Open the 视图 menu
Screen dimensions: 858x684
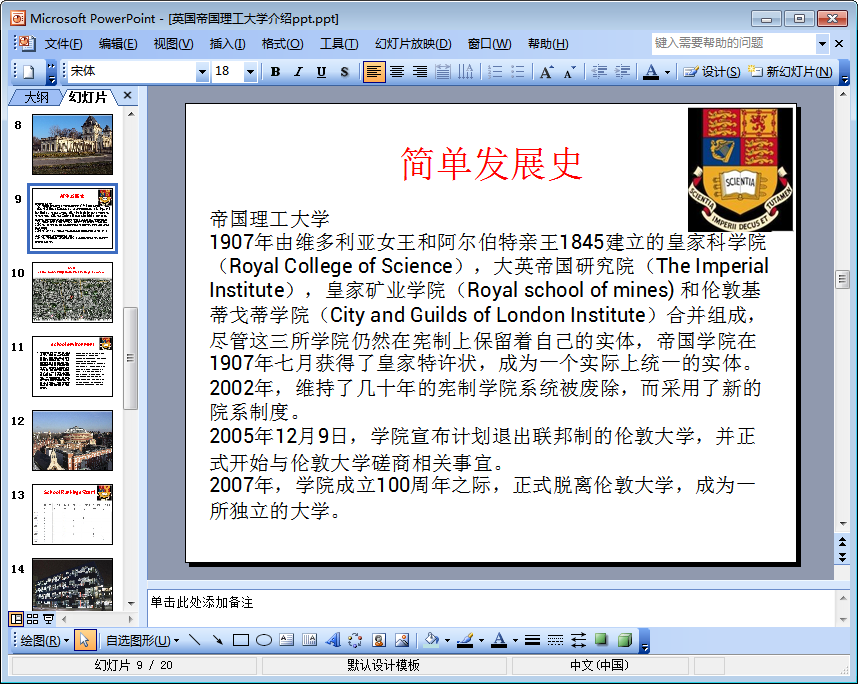tap(173, 44)
